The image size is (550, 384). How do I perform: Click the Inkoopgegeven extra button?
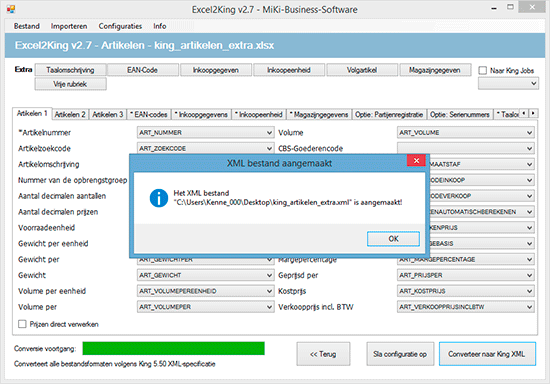[216, 70]
